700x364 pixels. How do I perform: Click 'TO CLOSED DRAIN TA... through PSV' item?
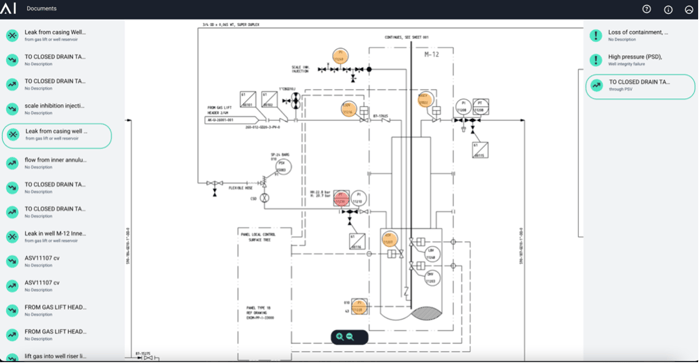(640, 86)
